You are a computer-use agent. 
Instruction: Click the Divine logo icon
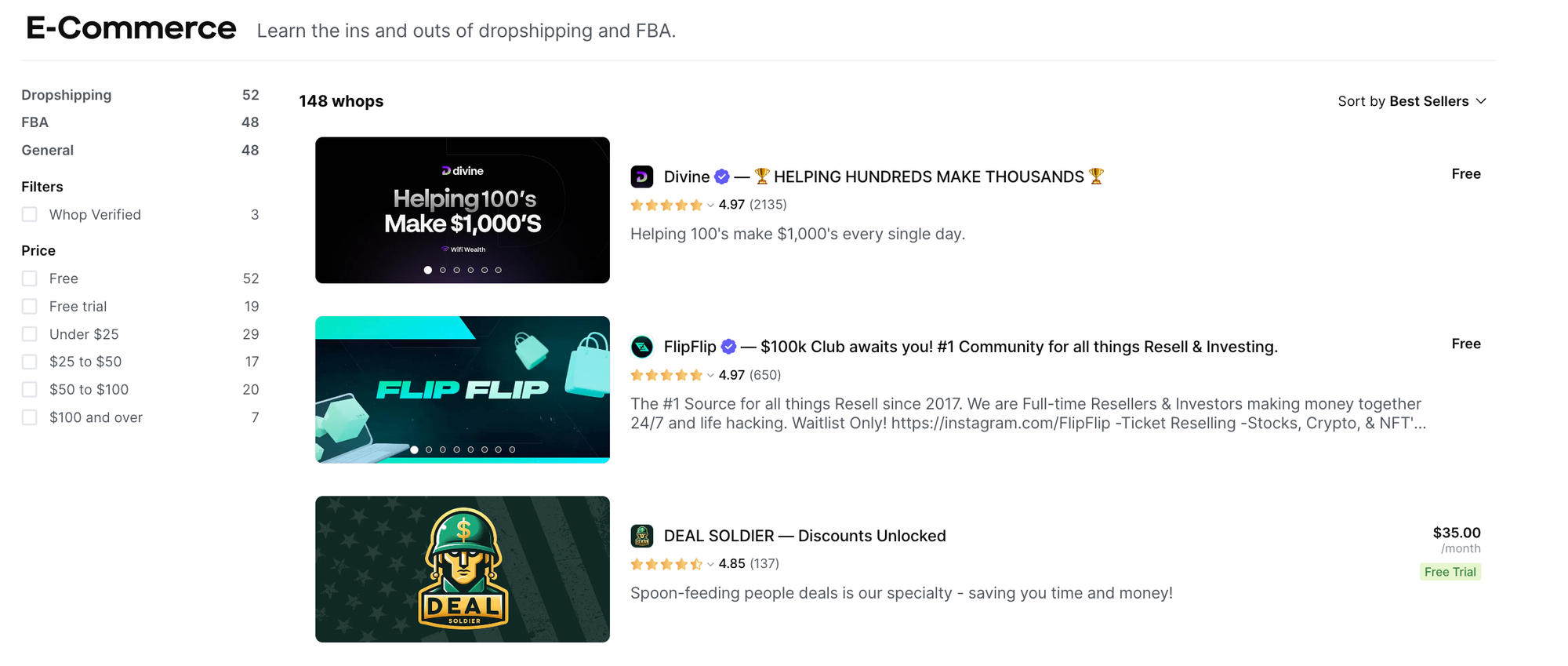642,177
